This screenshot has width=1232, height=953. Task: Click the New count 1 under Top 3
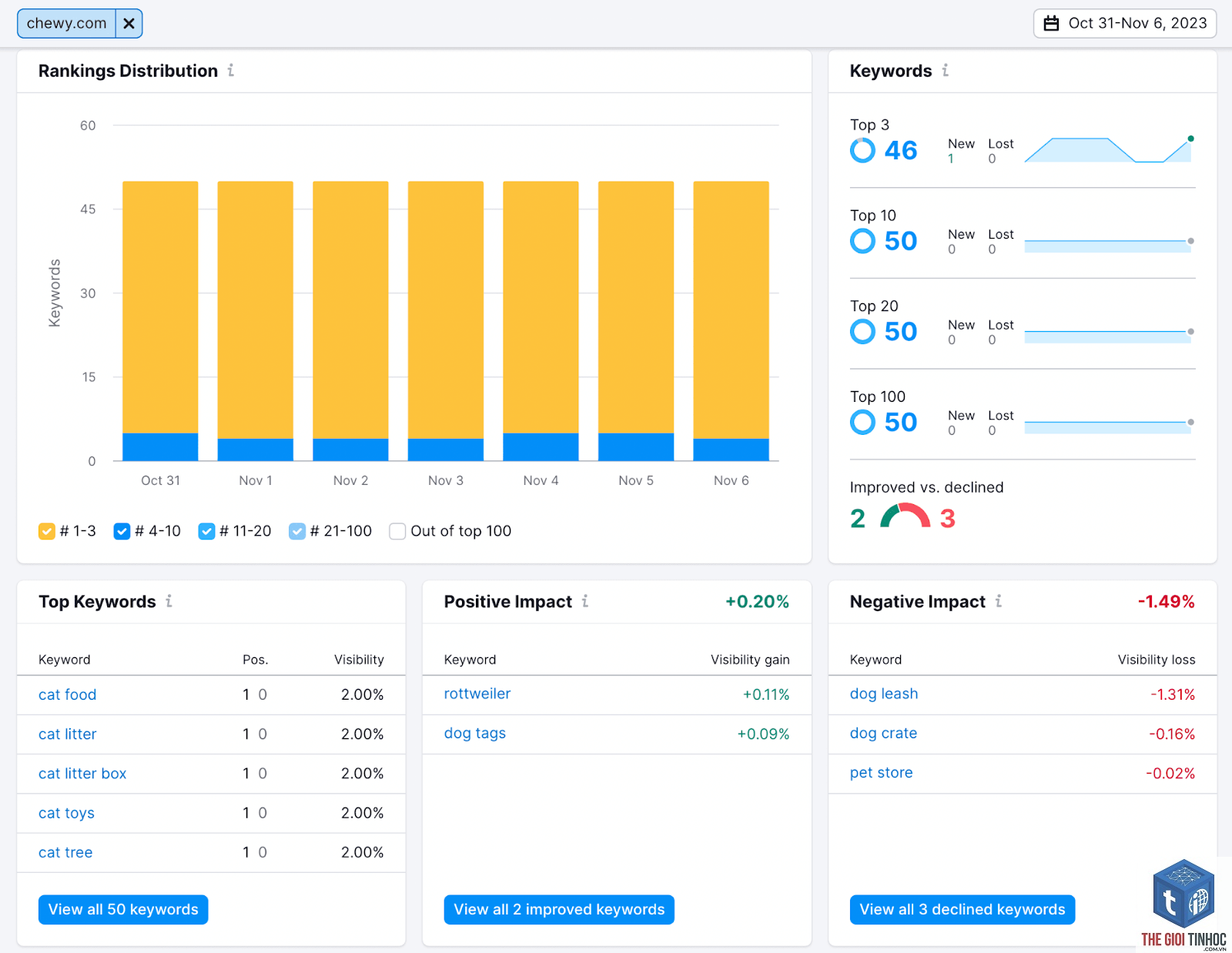[x=951, y=159]
